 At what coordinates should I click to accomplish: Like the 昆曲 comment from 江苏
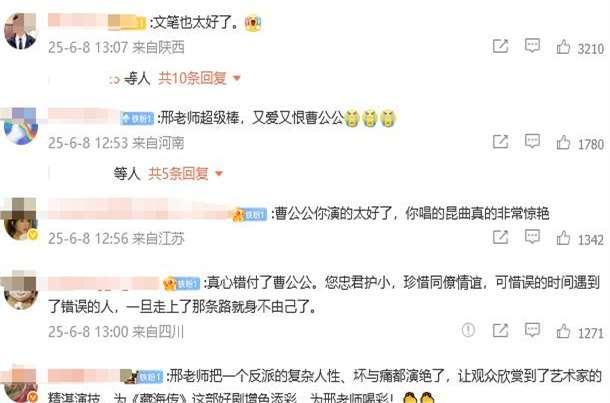click(563, 238)
